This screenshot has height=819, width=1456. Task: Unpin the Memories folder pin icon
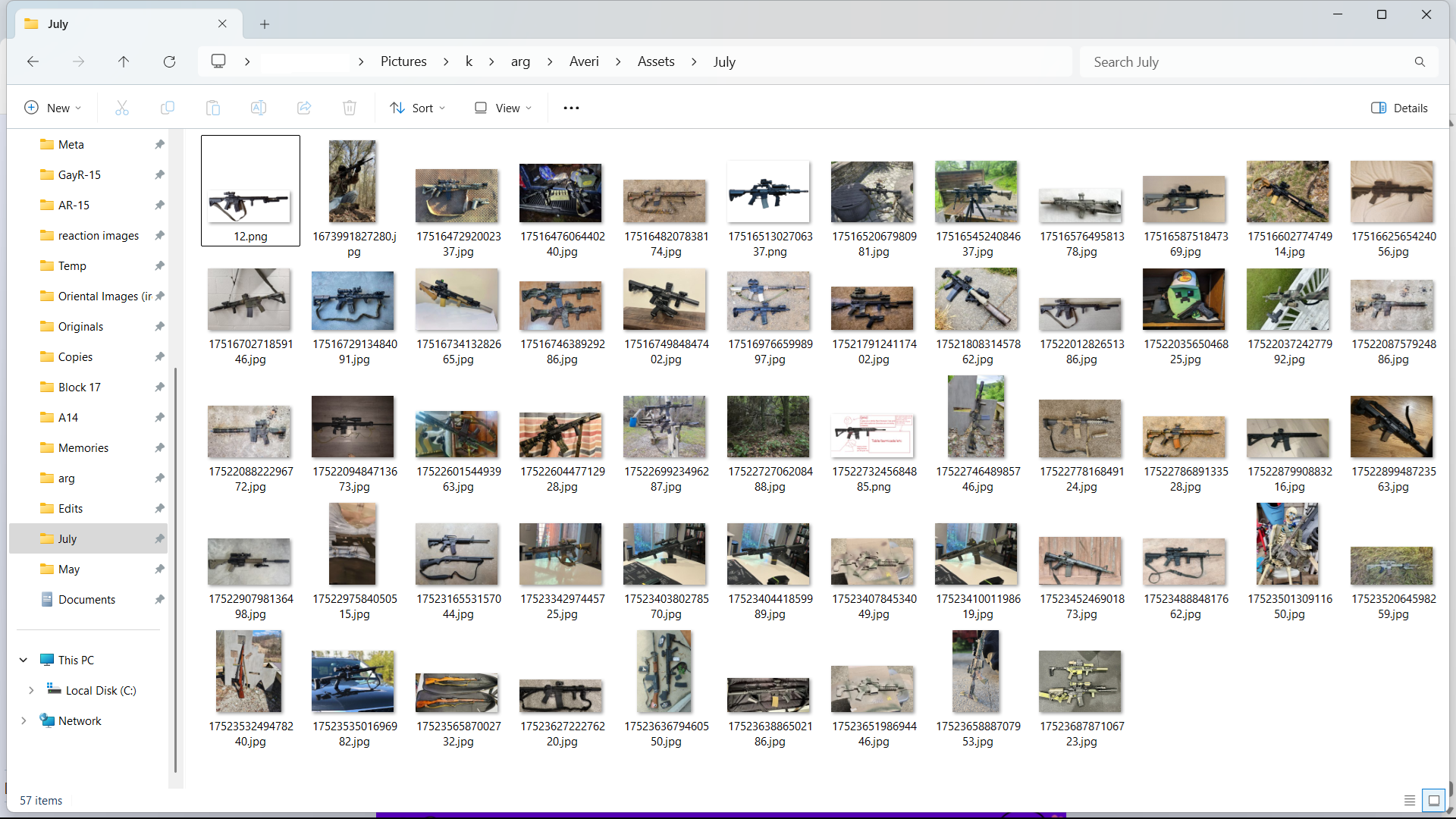(x=159, y=447)
